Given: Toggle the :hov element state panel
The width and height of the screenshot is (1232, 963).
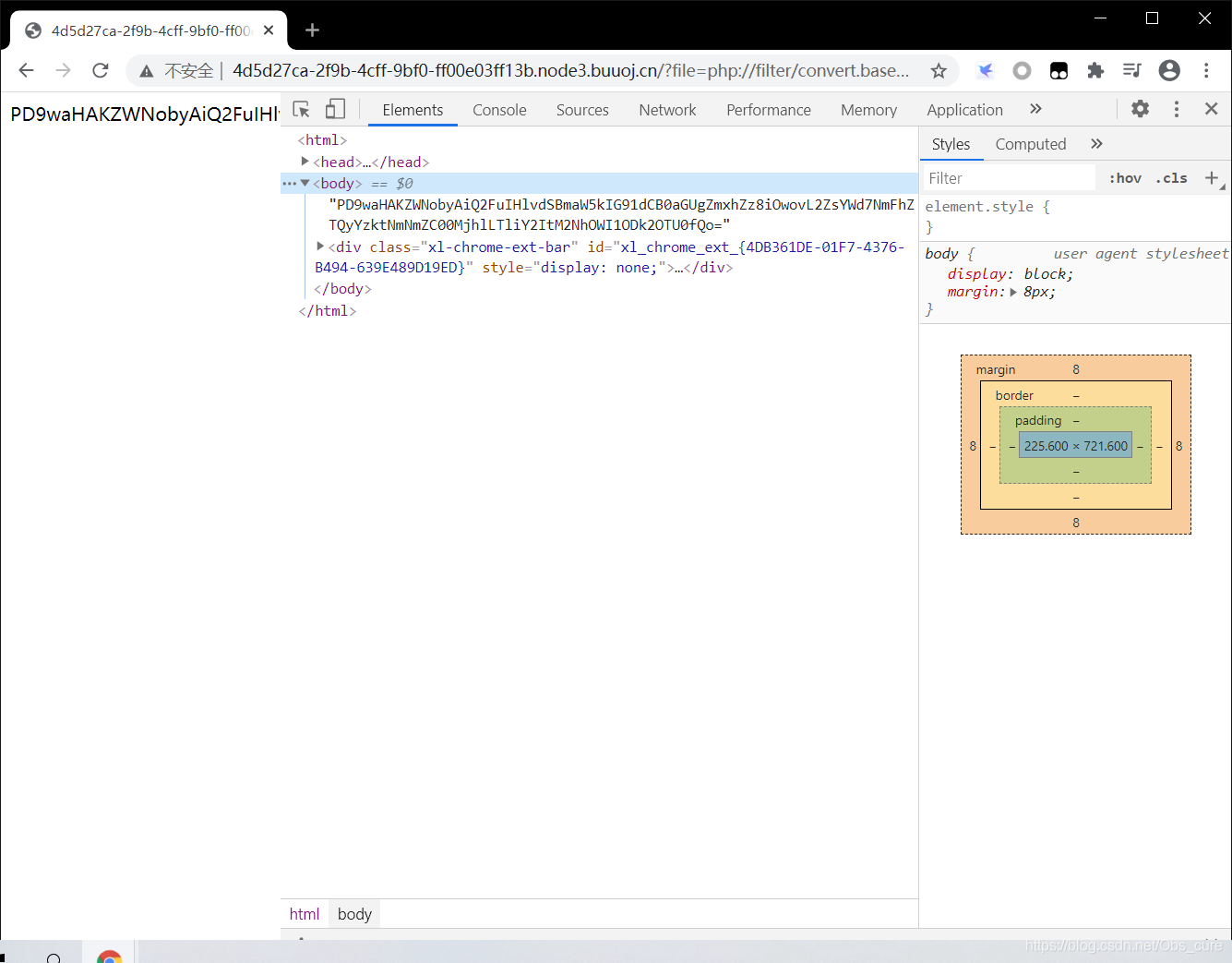Looking at the screenshot, I should click(1125, 178).
